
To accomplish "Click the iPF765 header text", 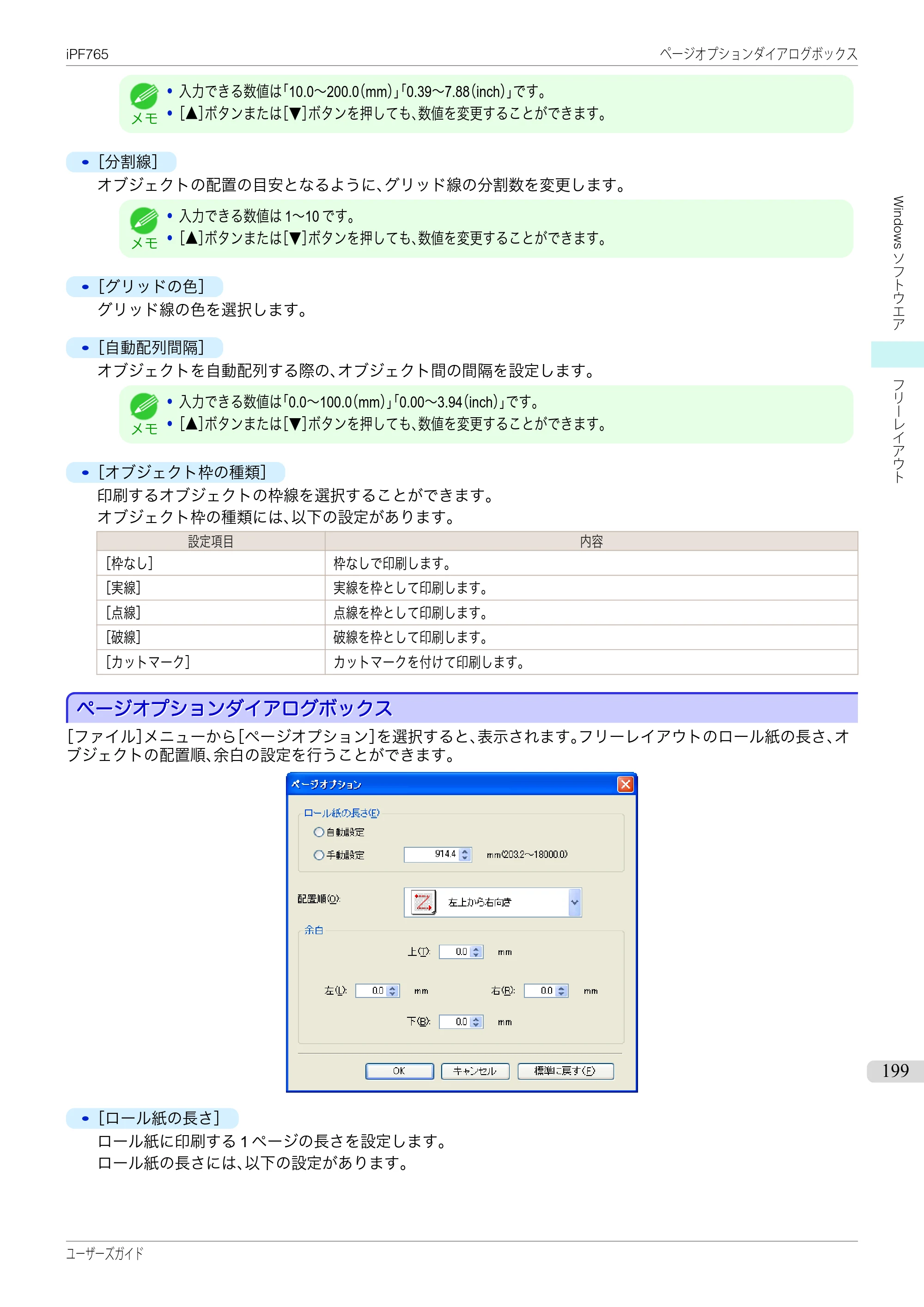I will pos(87,54).
